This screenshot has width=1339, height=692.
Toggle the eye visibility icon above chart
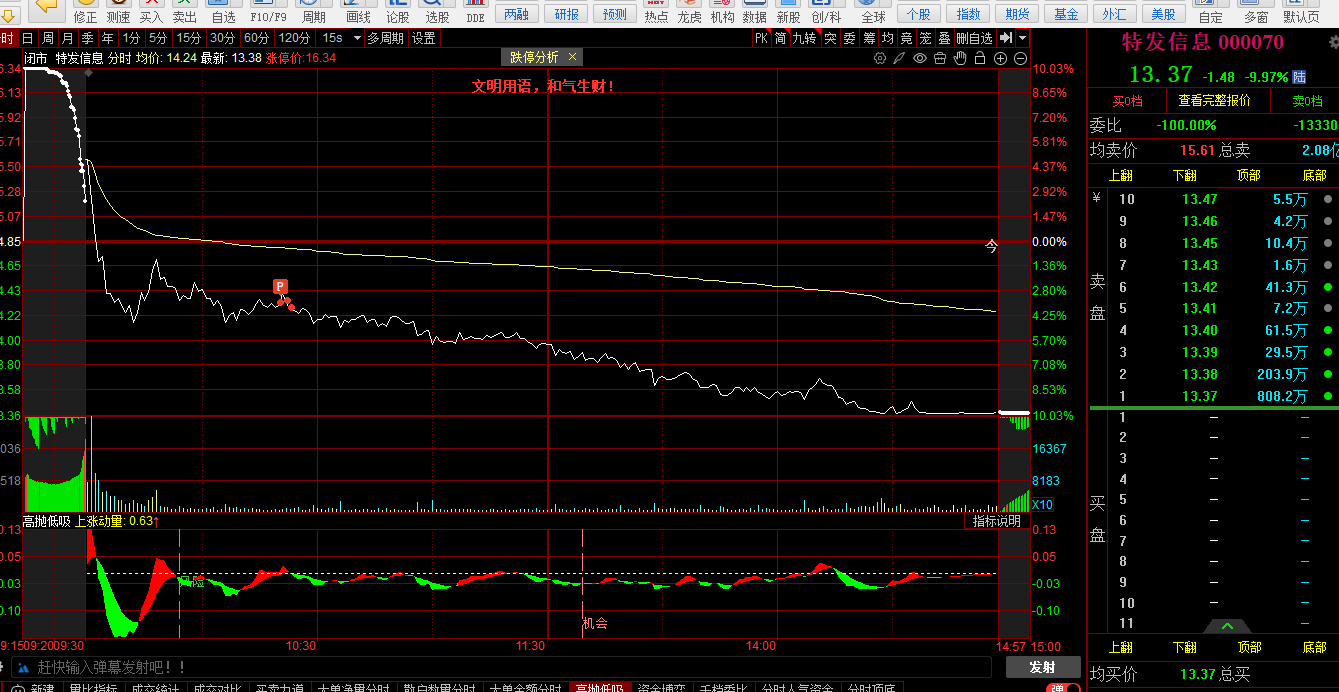tap(920, 58)
